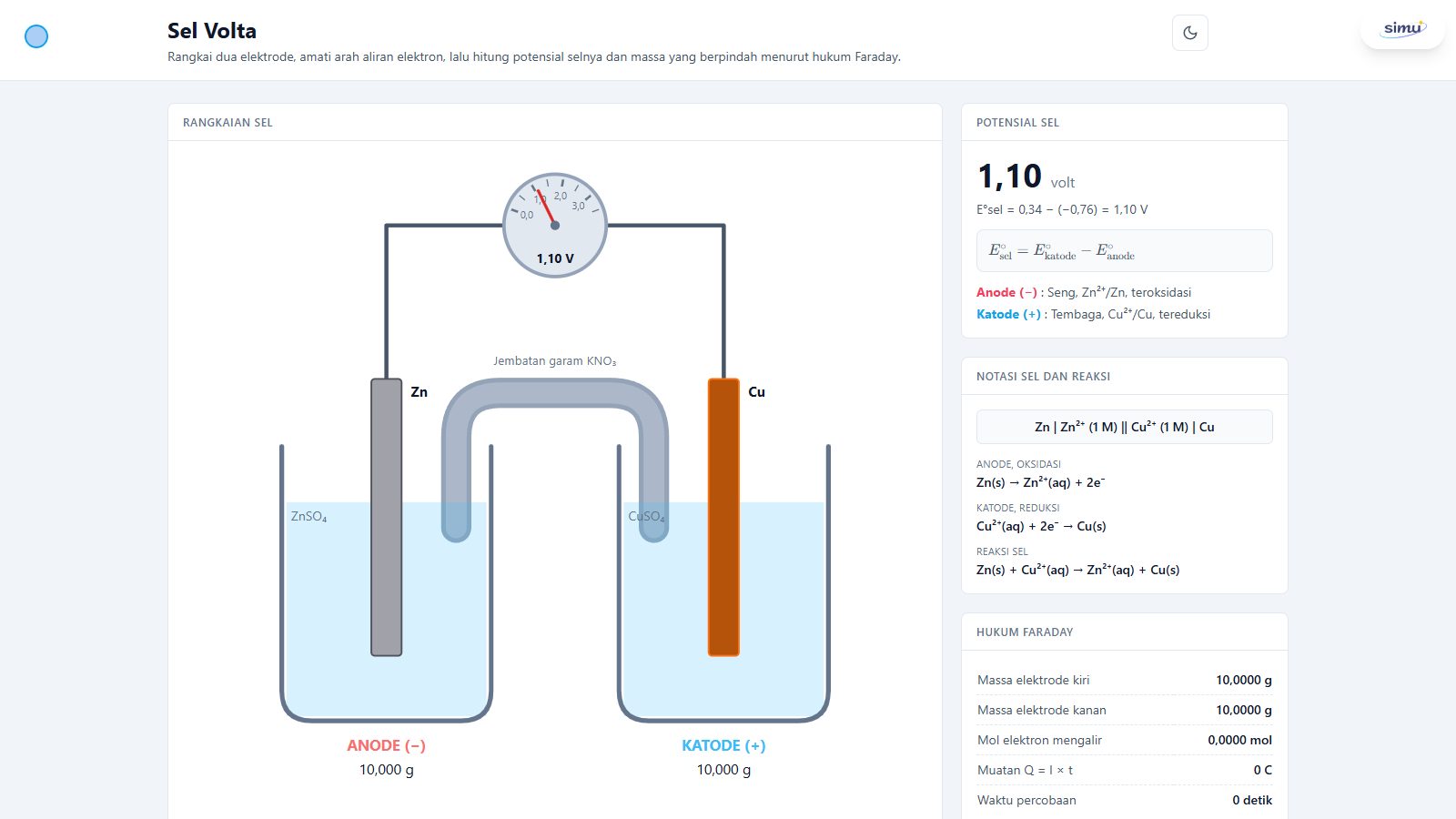Click the "E°sel = 0,34 − (−0,76) = 1,10 V" line
Image resolution: width=1456 pixels, height=819 pixels.
tap(1062, 209)
